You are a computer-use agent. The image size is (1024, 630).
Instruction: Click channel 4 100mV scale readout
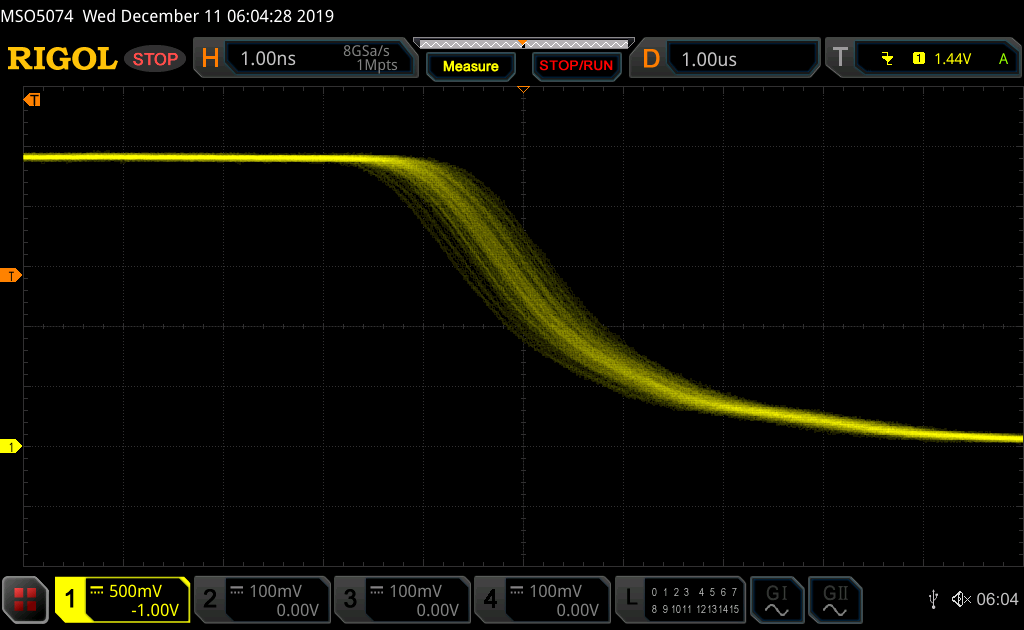tap(556, 591)
